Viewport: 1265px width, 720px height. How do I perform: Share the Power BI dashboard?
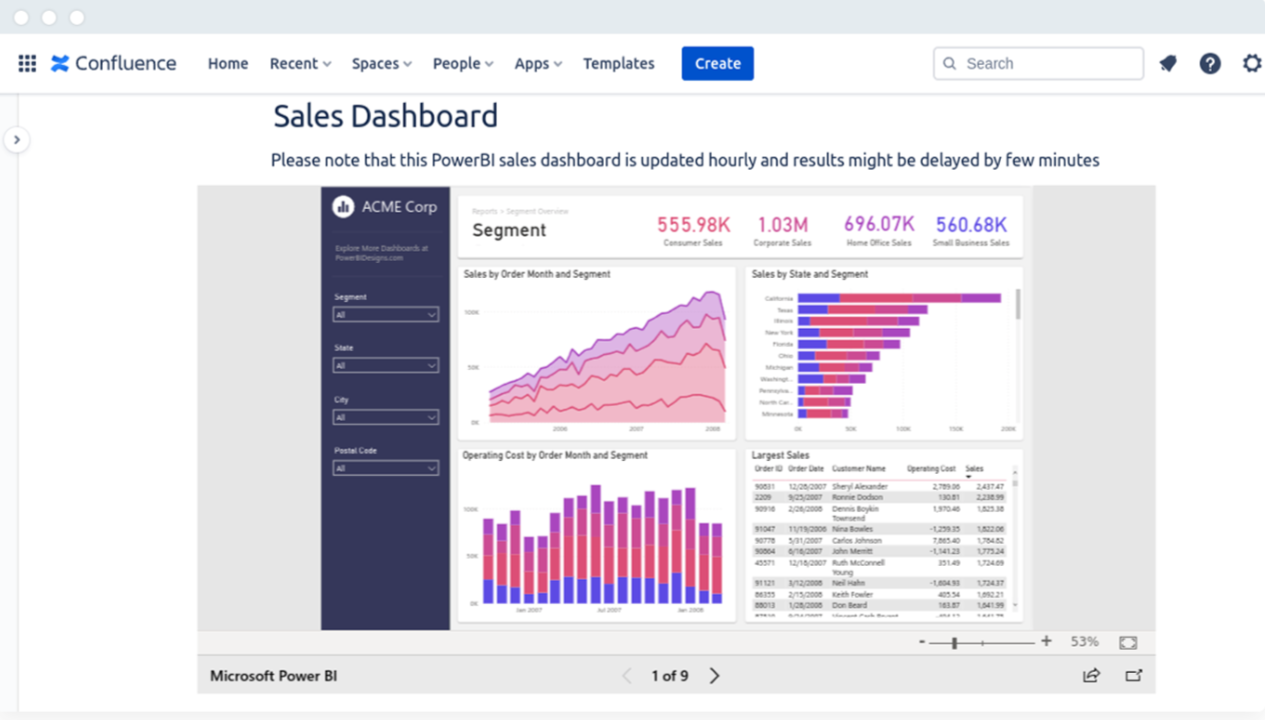[x=1090, y=675]
